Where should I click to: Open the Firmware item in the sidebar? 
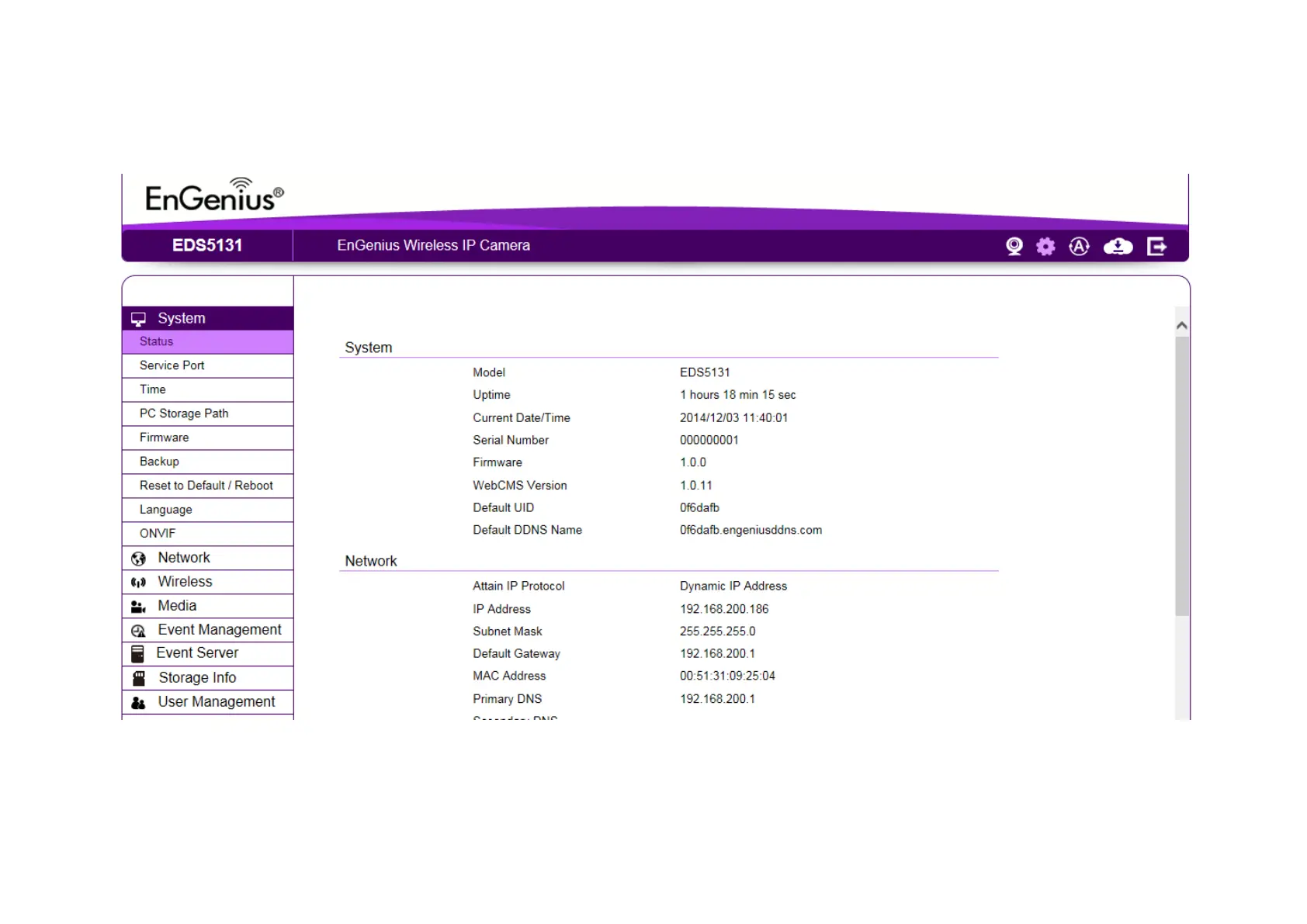207,438
